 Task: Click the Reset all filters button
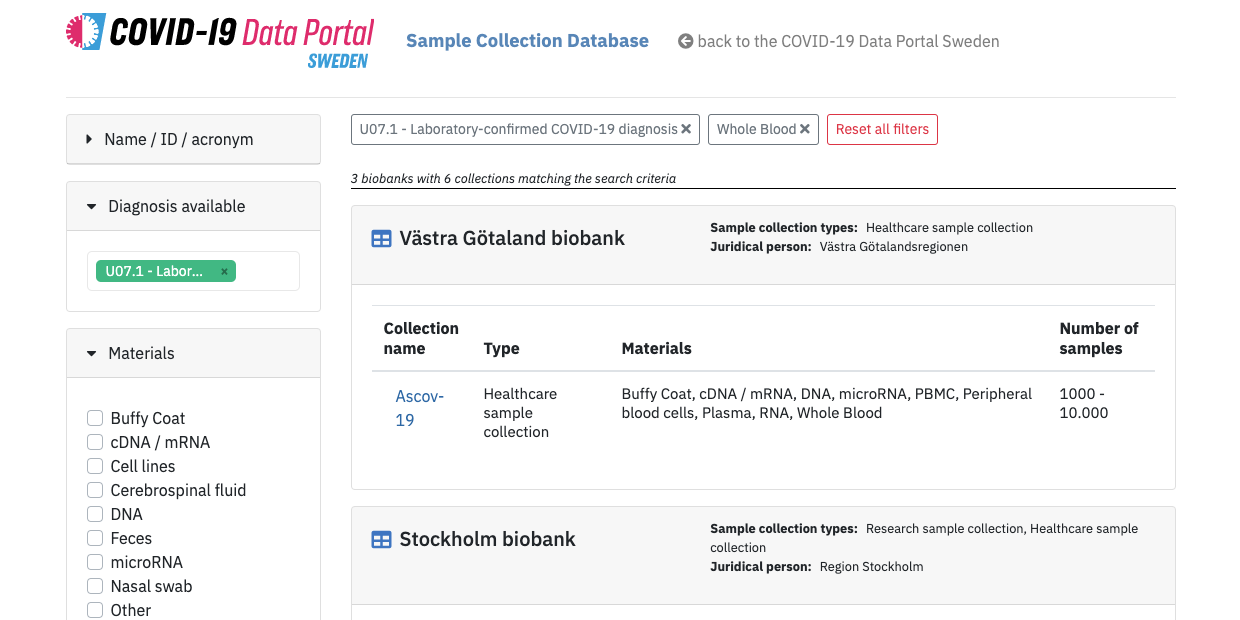pos(882,129)
